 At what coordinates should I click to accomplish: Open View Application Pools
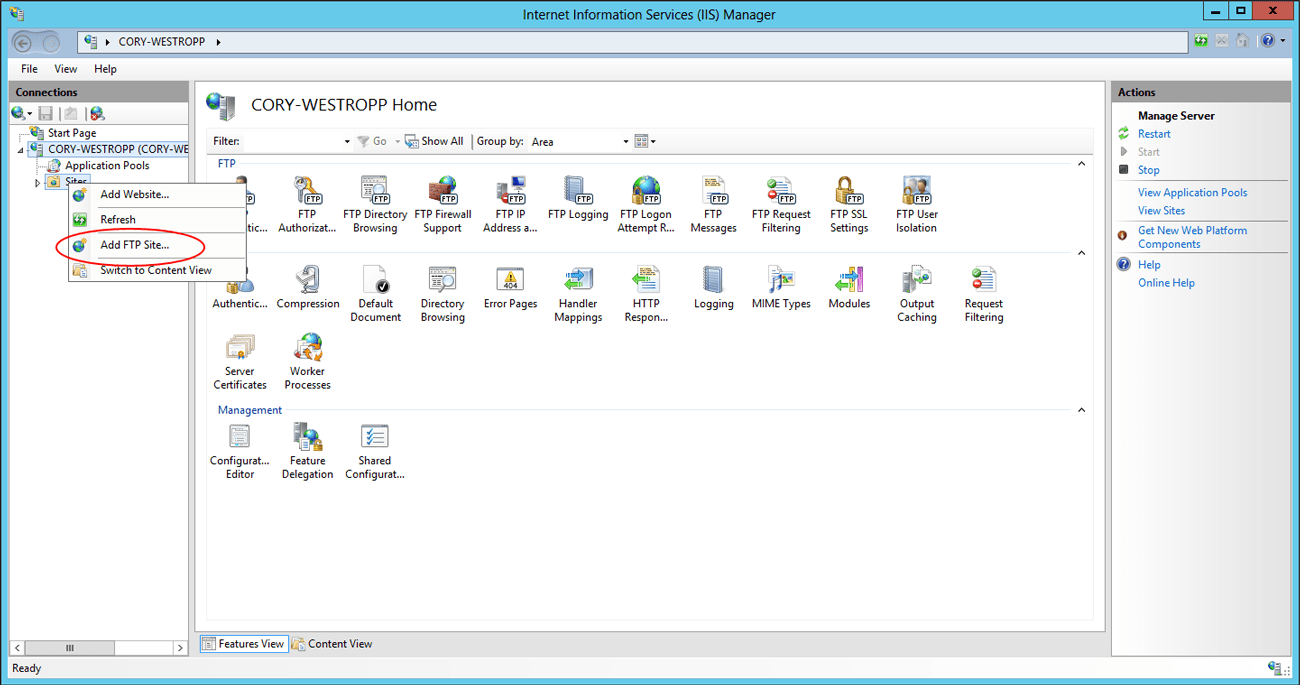tap(1192, 192)
